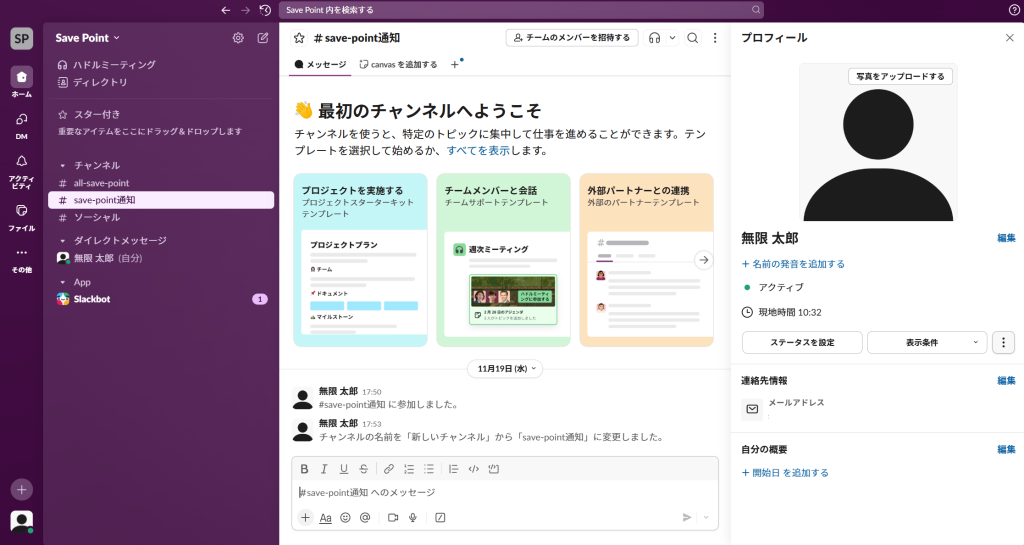Toggle strikethrough formatting
1024x545 pixels.
pos(363,468)
